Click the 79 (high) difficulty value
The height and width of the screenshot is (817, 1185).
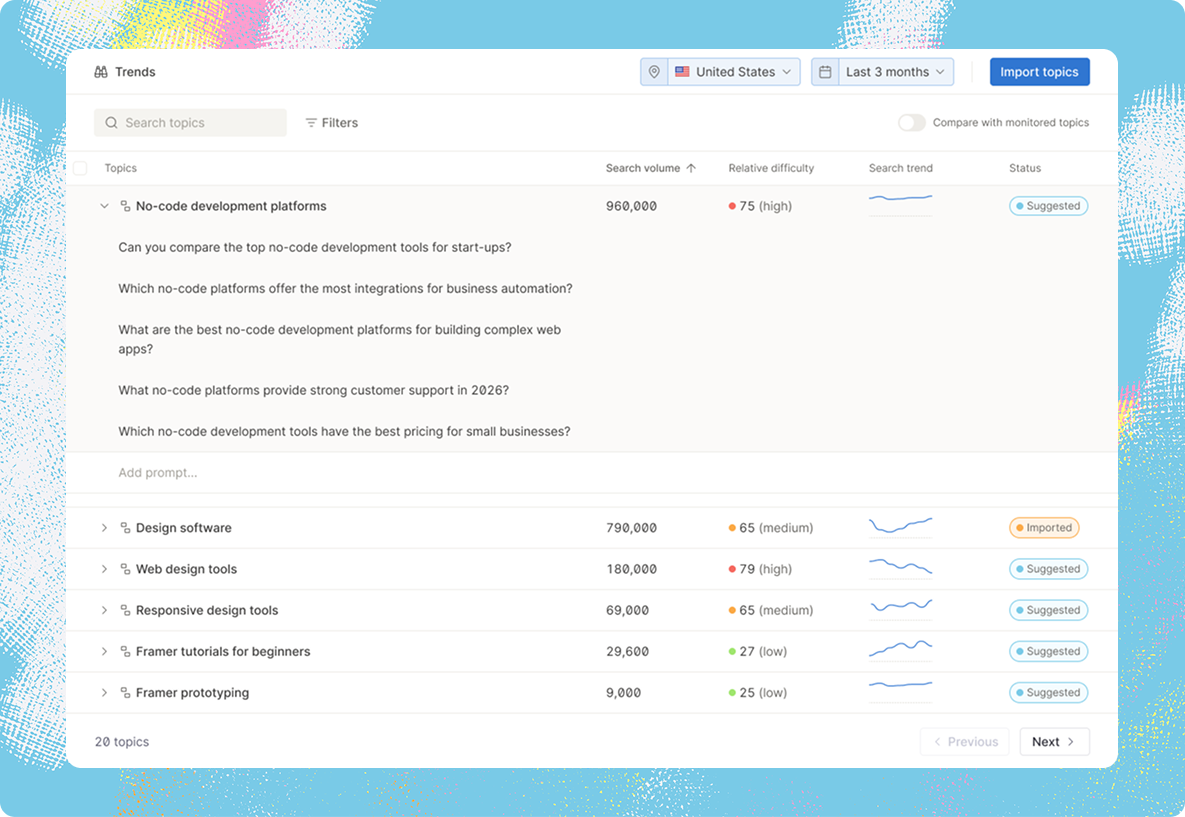[x=760, y=569]
